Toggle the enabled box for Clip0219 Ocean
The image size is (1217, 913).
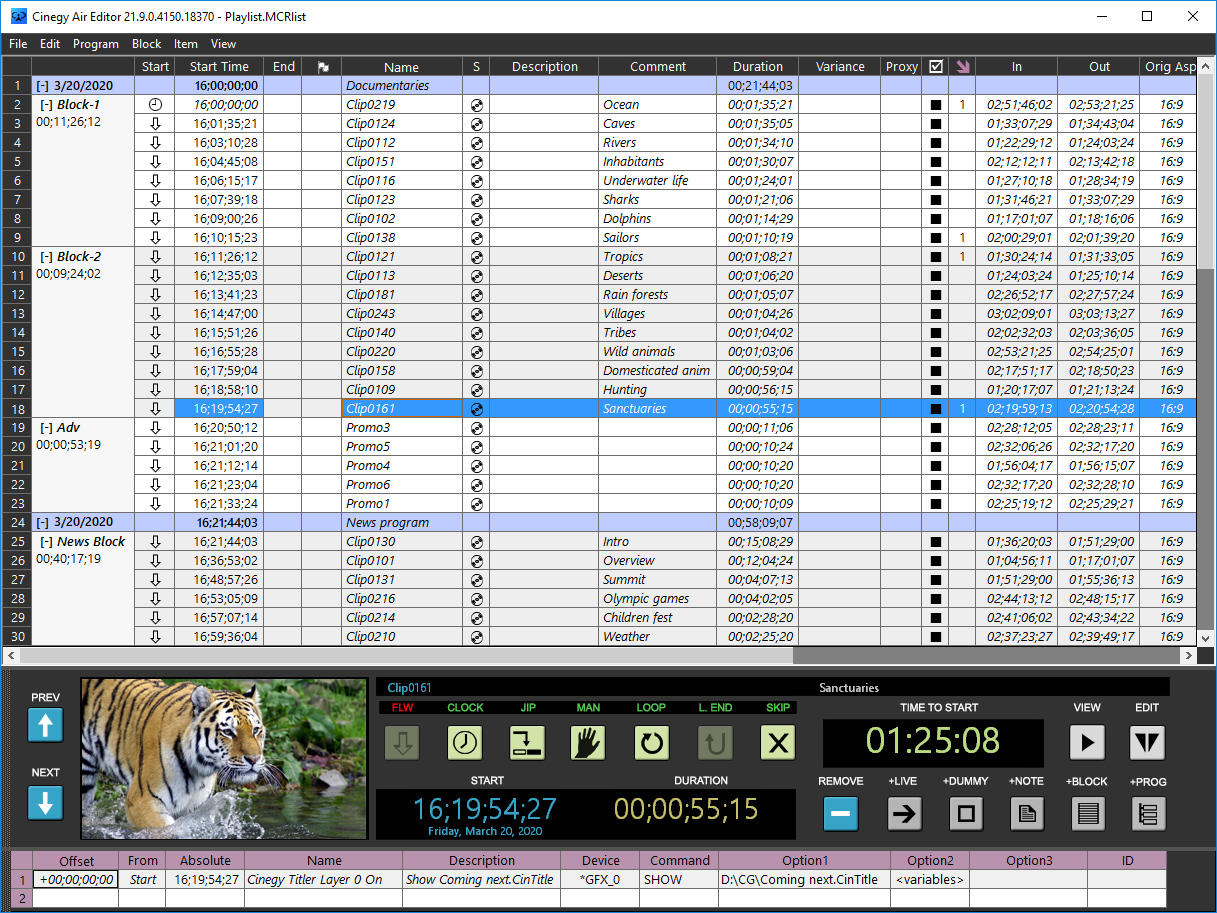pos(936,105)
